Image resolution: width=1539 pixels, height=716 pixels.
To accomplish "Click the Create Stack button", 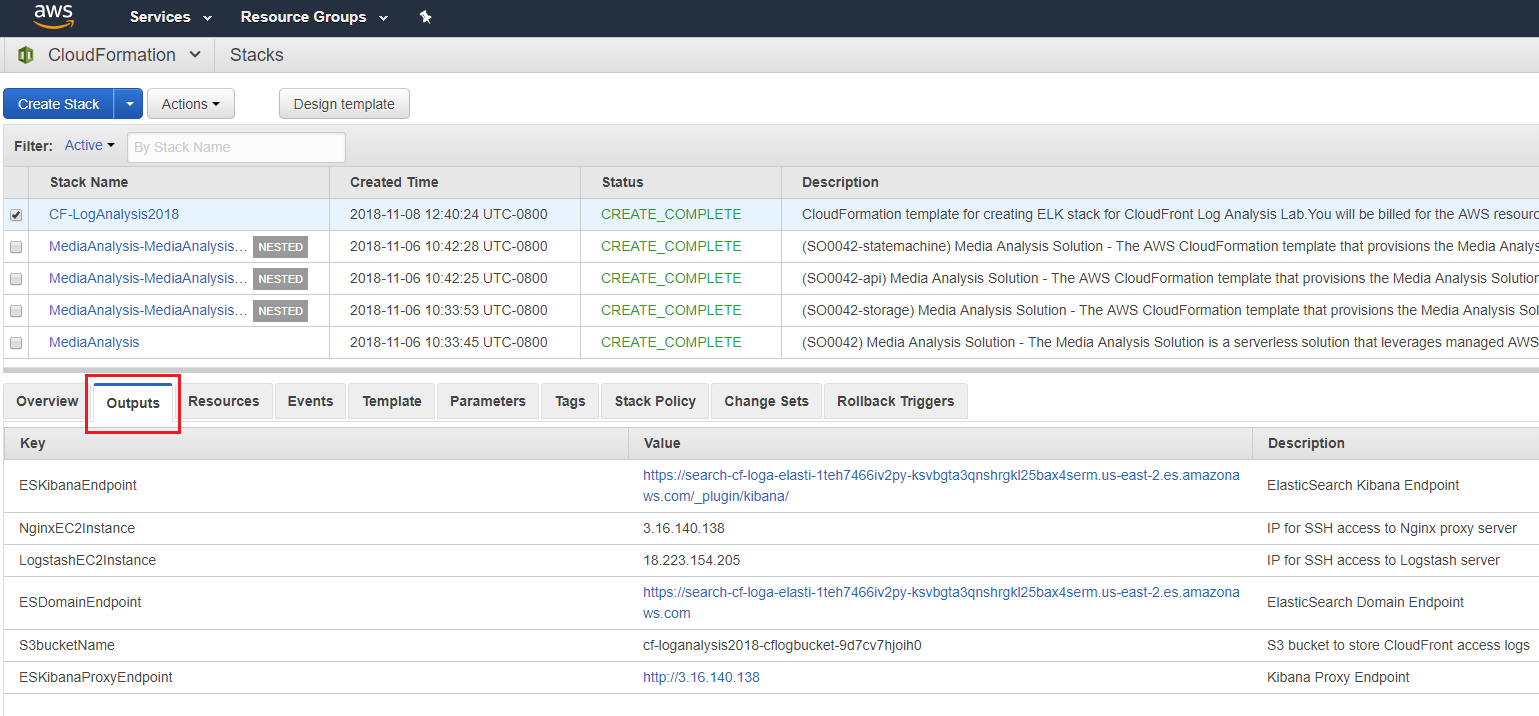I will point(59,104).
